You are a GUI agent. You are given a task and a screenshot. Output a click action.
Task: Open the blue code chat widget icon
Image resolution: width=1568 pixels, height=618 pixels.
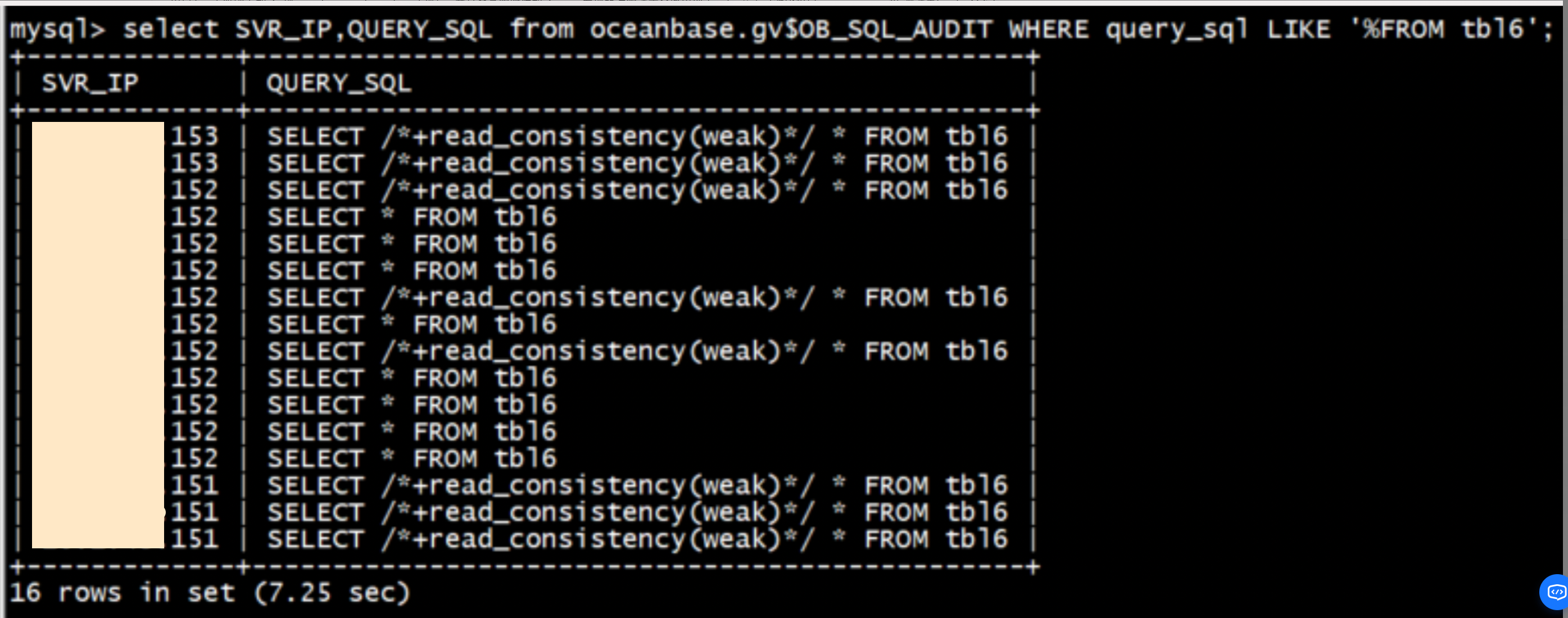click(1555, 591)
